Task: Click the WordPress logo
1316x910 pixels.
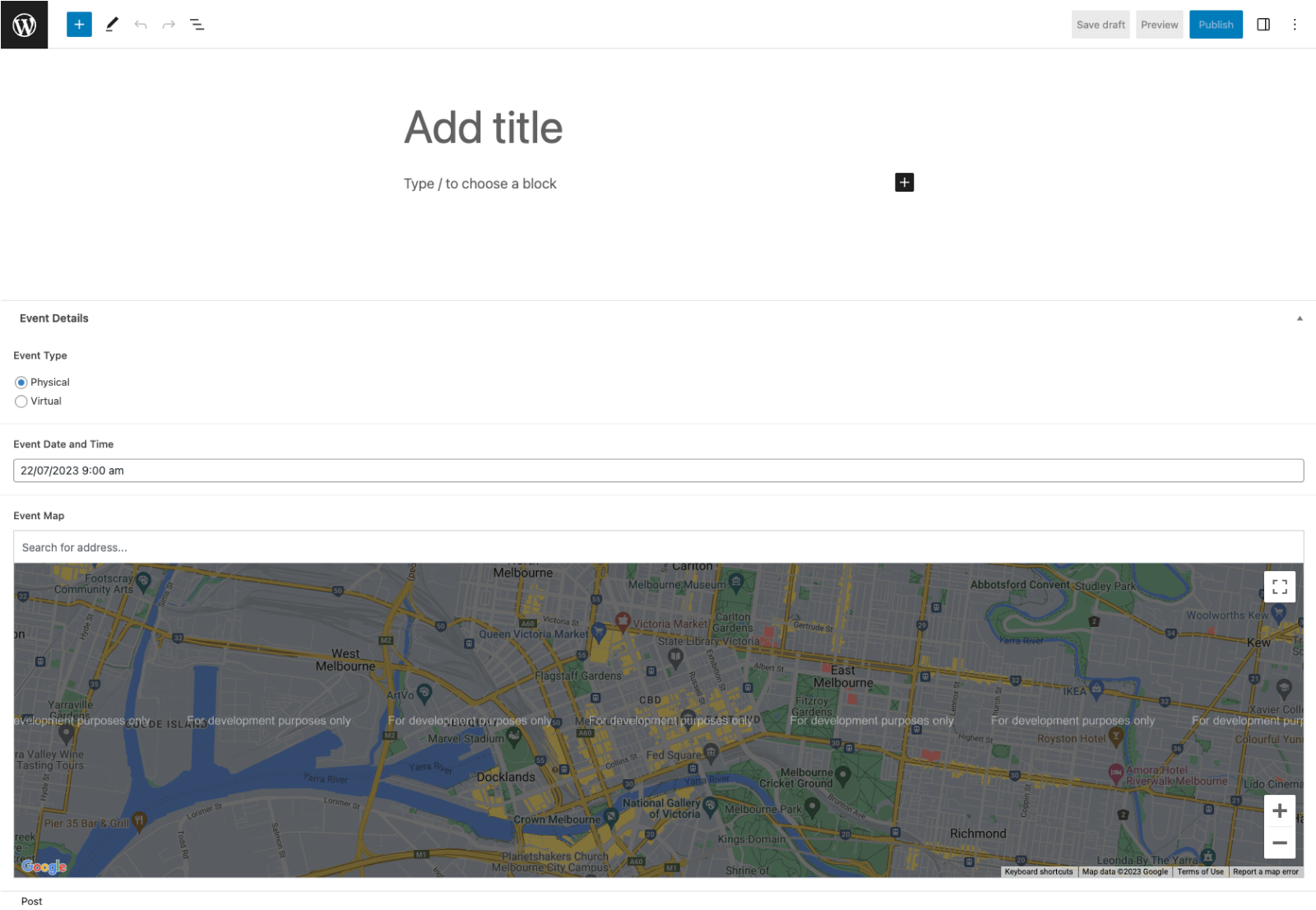Action: [x=24, y=24]
